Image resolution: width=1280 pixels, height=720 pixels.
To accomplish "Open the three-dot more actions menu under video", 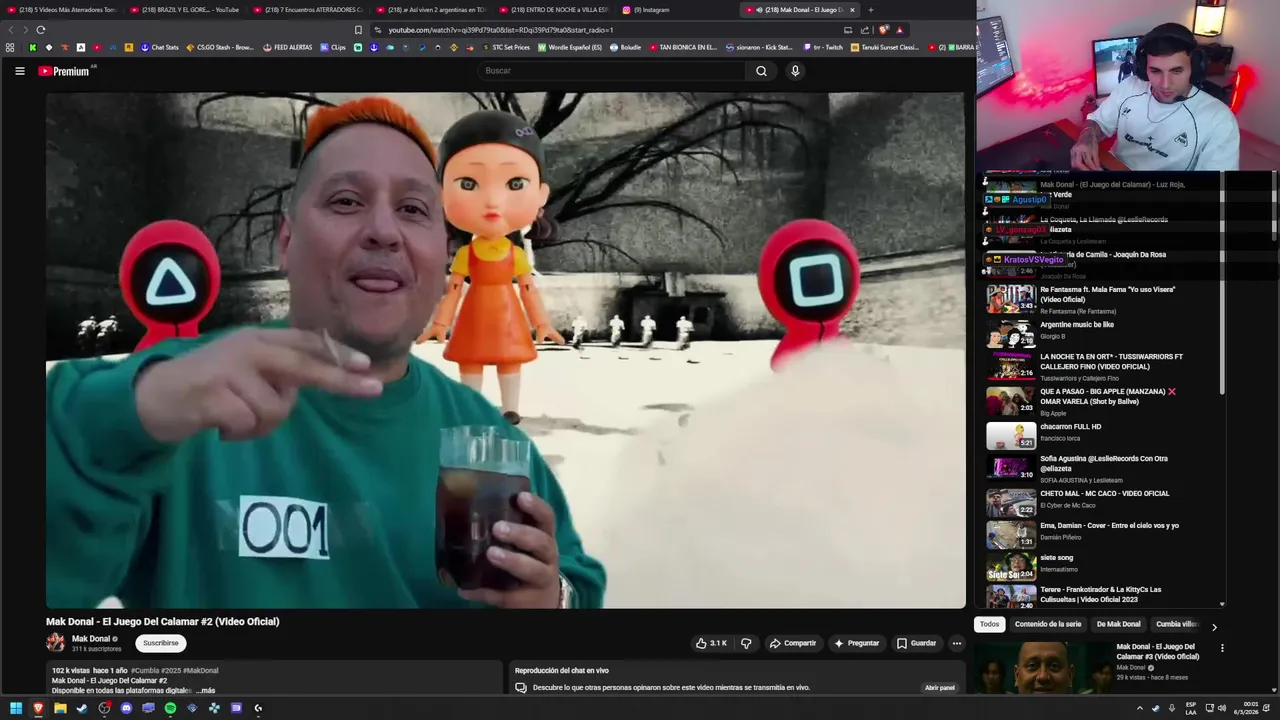I will tap(957, 643).
